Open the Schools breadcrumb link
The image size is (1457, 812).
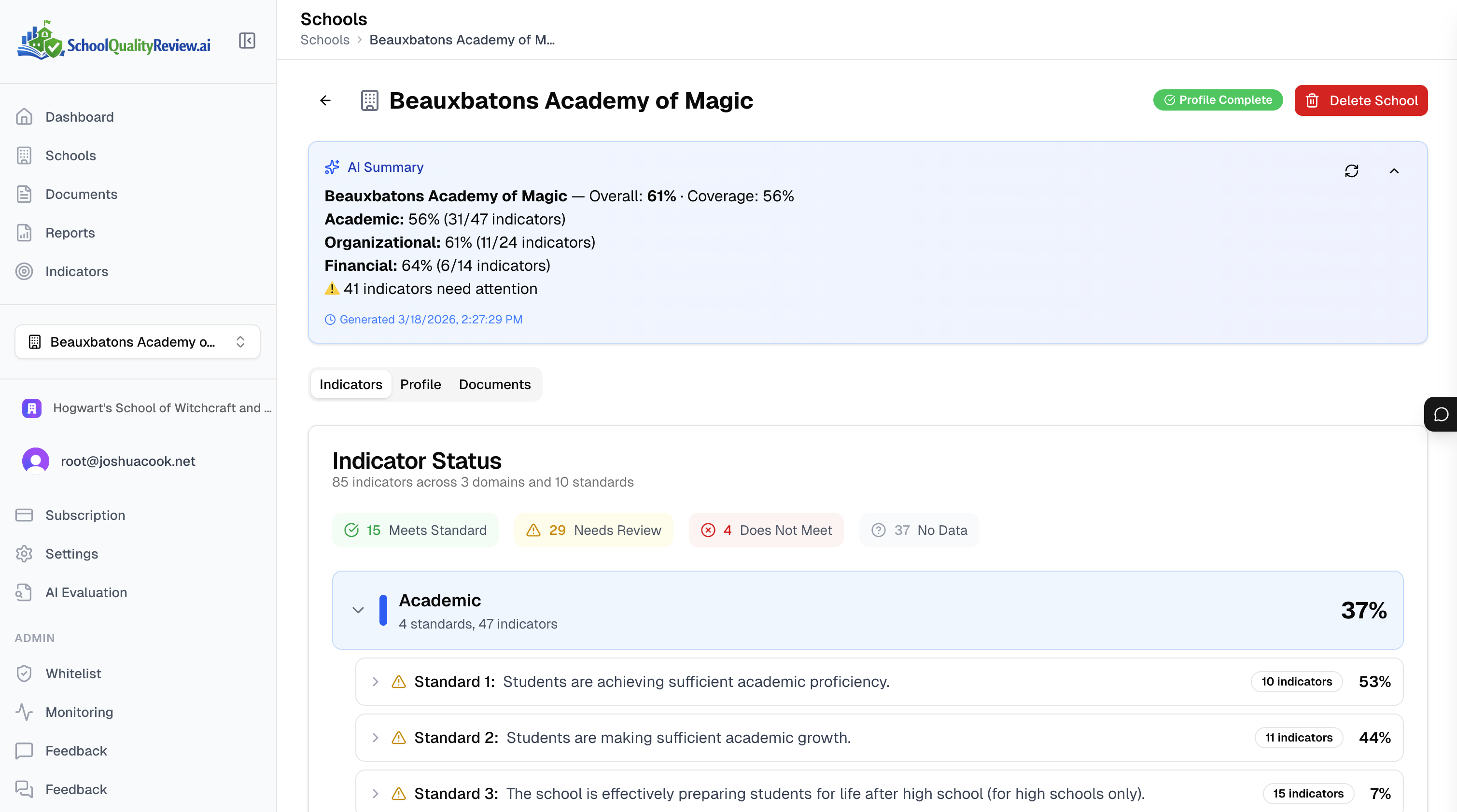324,40
